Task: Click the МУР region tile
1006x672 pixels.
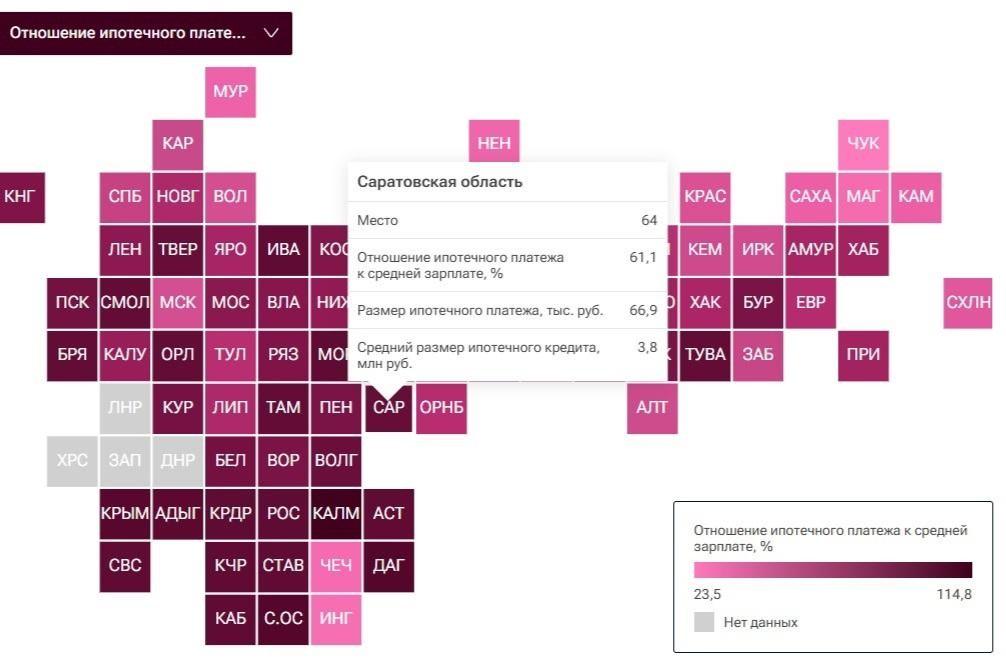Action: point(230,92)
